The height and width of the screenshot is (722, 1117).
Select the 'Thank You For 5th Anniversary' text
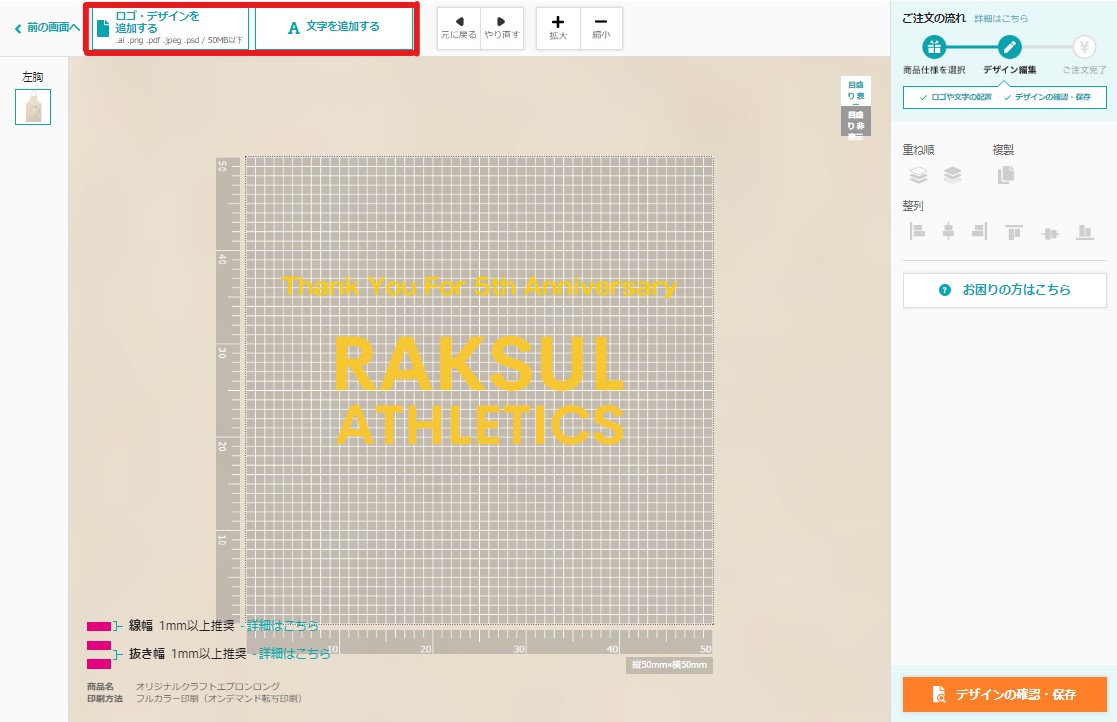pyautogui.click(x=479, y=286)
